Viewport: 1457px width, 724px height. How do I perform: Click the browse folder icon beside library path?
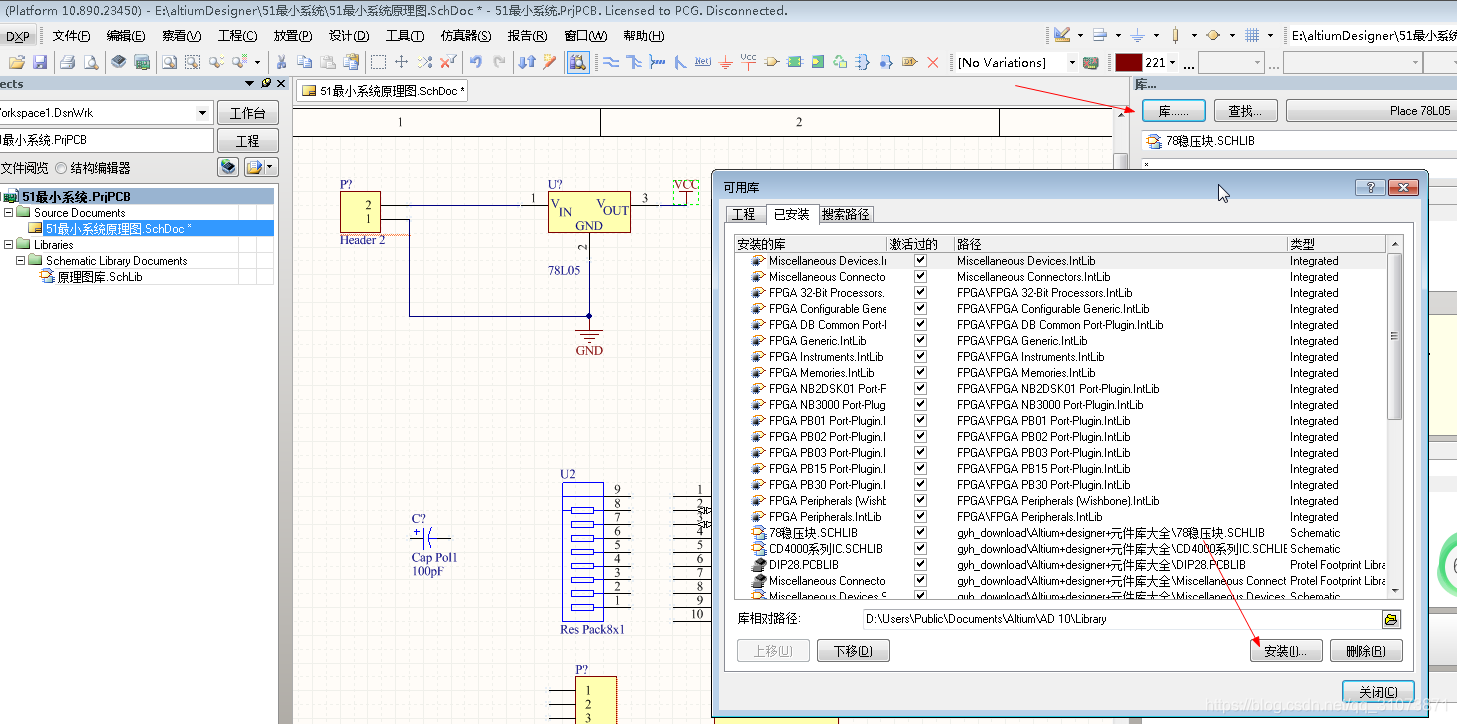[x=1391, y=619]
